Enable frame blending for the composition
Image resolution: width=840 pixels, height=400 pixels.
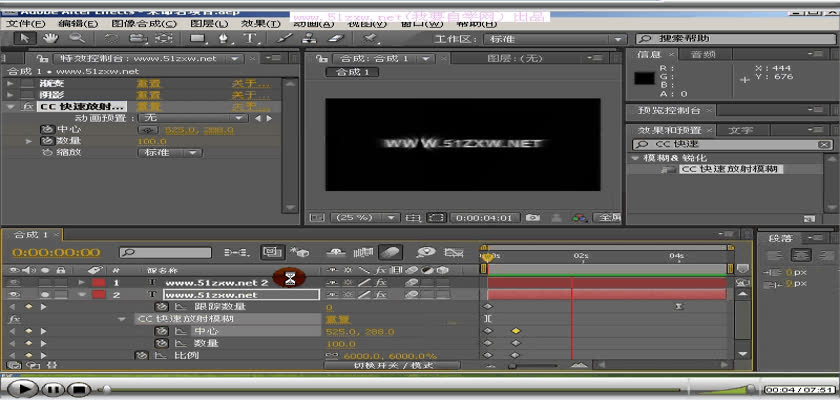[364, 252]
